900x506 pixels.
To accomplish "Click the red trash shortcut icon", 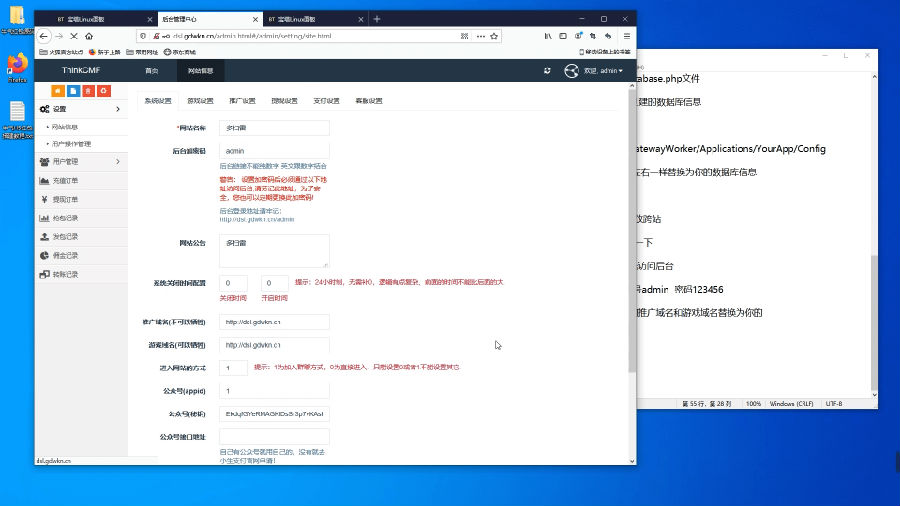I will [88, 91].
